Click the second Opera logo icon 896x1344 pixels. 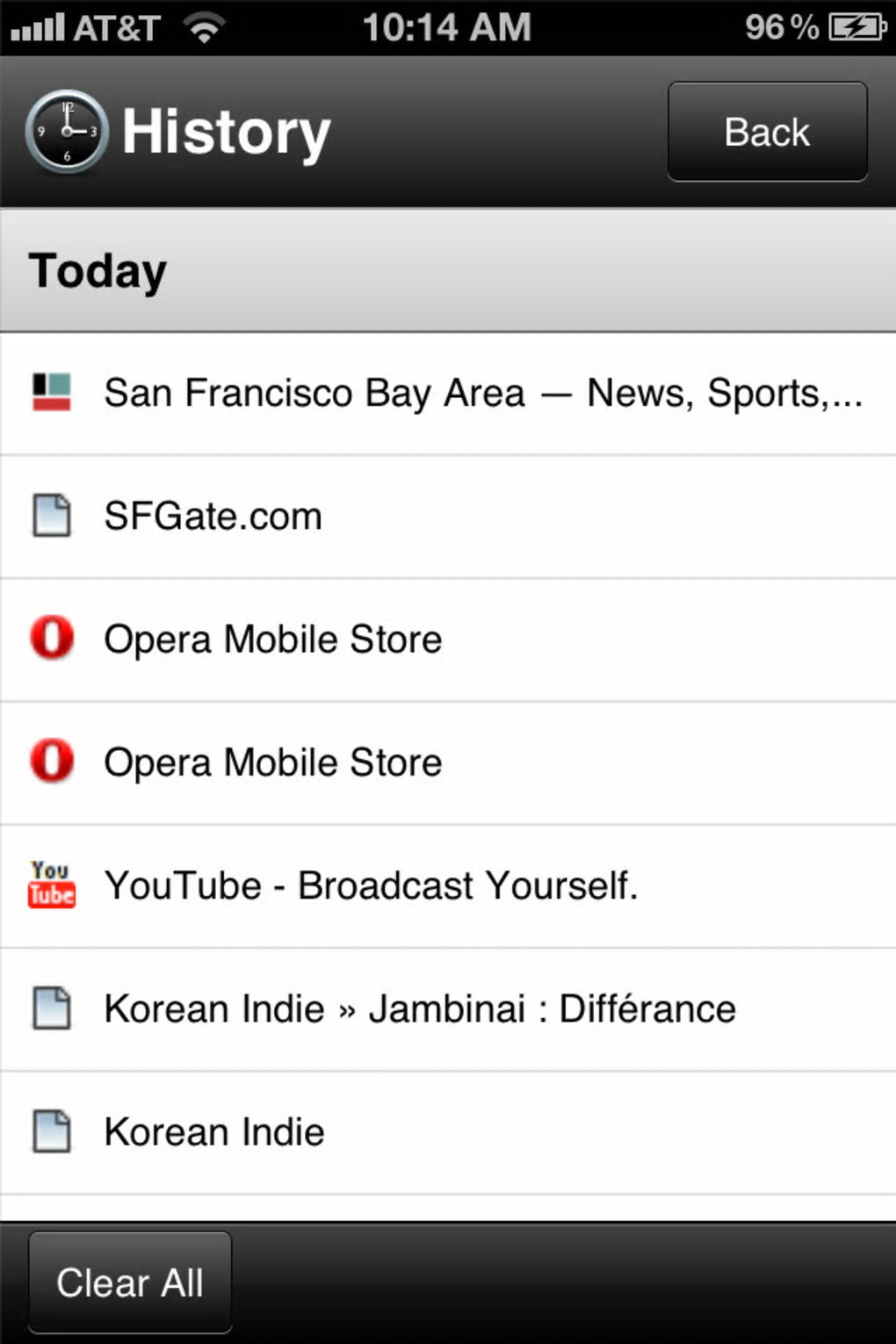coord(52,761)
